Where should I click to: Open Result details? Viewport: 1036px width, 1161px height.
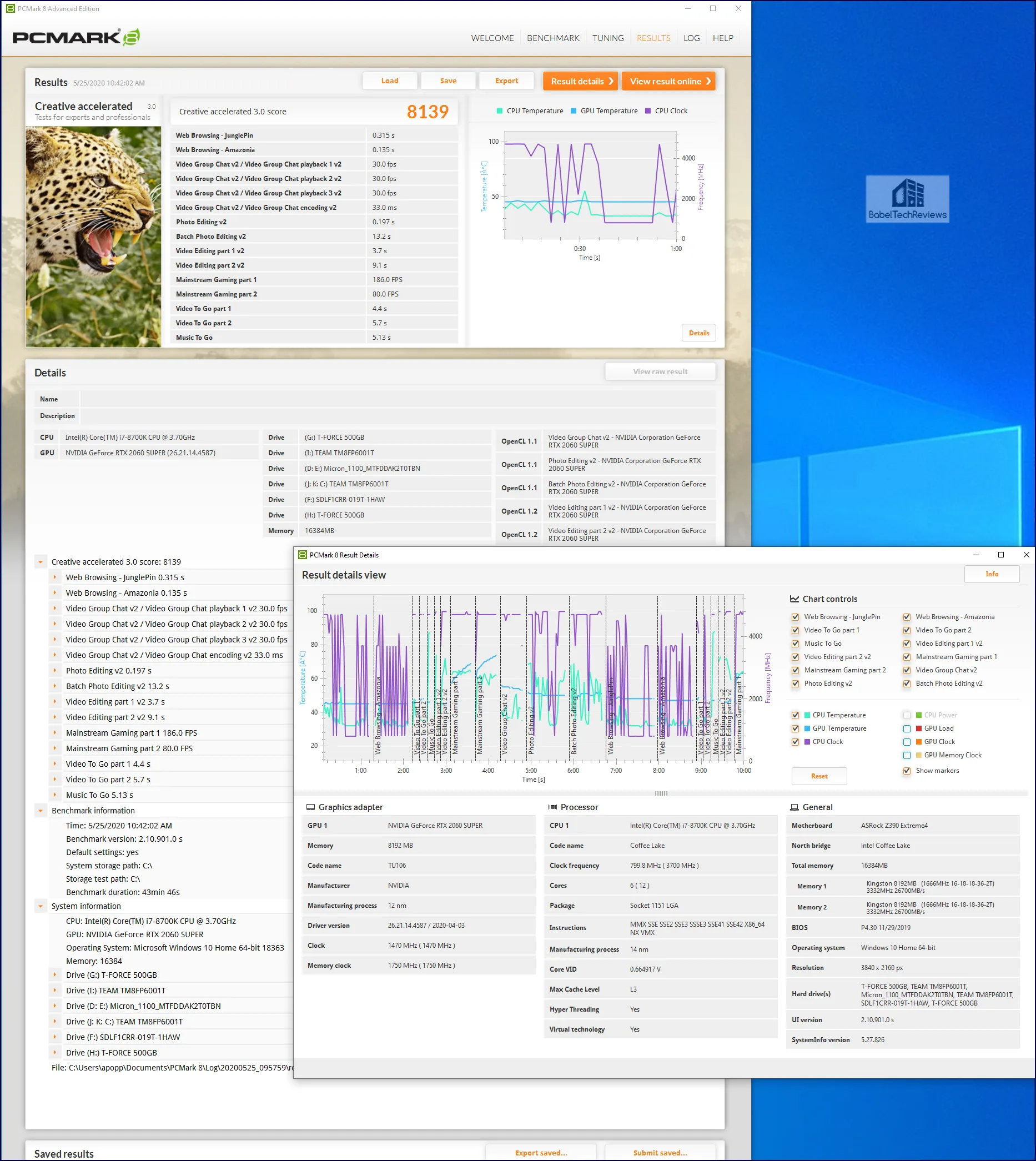click(581, 81)
